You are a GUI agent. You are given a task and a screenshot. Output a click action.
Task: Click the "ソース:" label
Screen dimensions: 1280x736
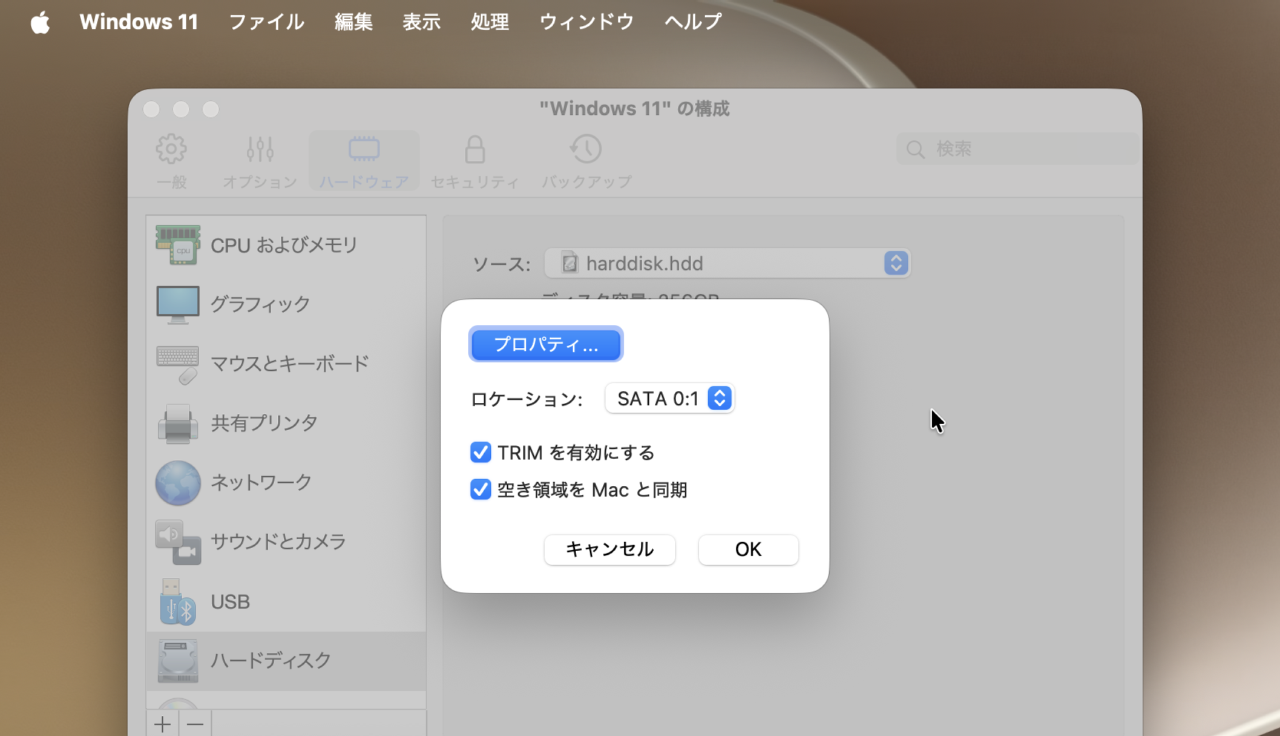(x=501, y=264)
